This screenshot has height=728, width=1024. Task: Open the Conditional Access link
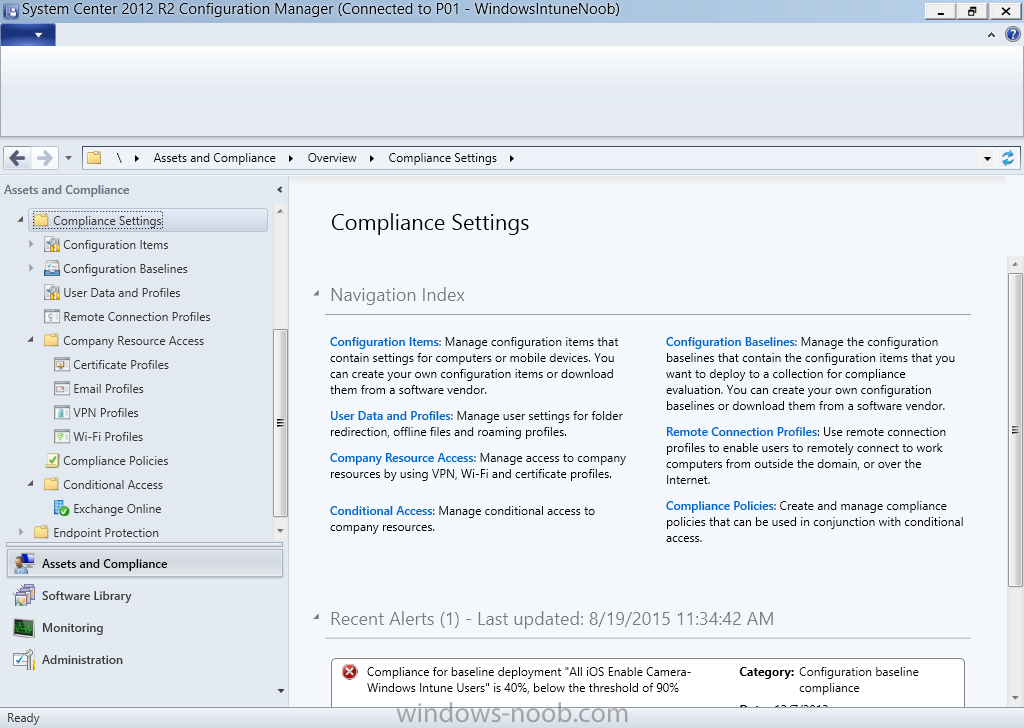click(x=381, y=511)
